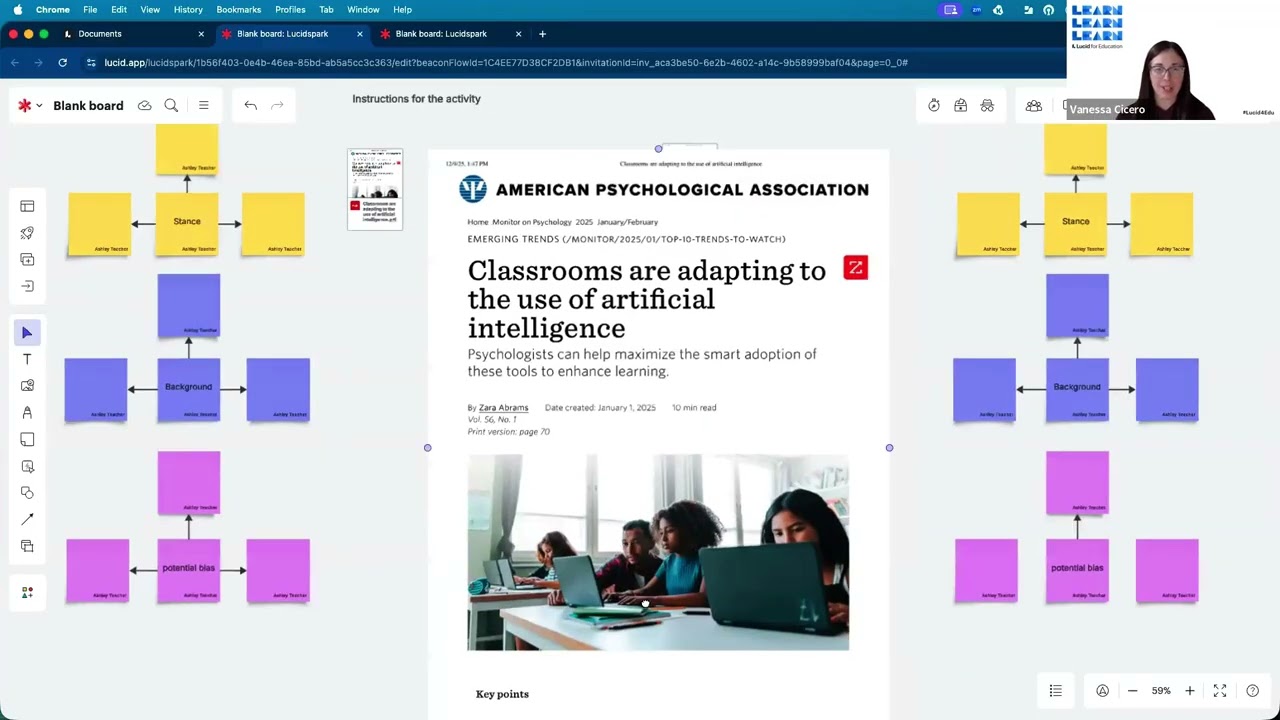Viewport: 1280px width, 720px height.
Task: Click the add frame icon
Action: pos(27,260)
